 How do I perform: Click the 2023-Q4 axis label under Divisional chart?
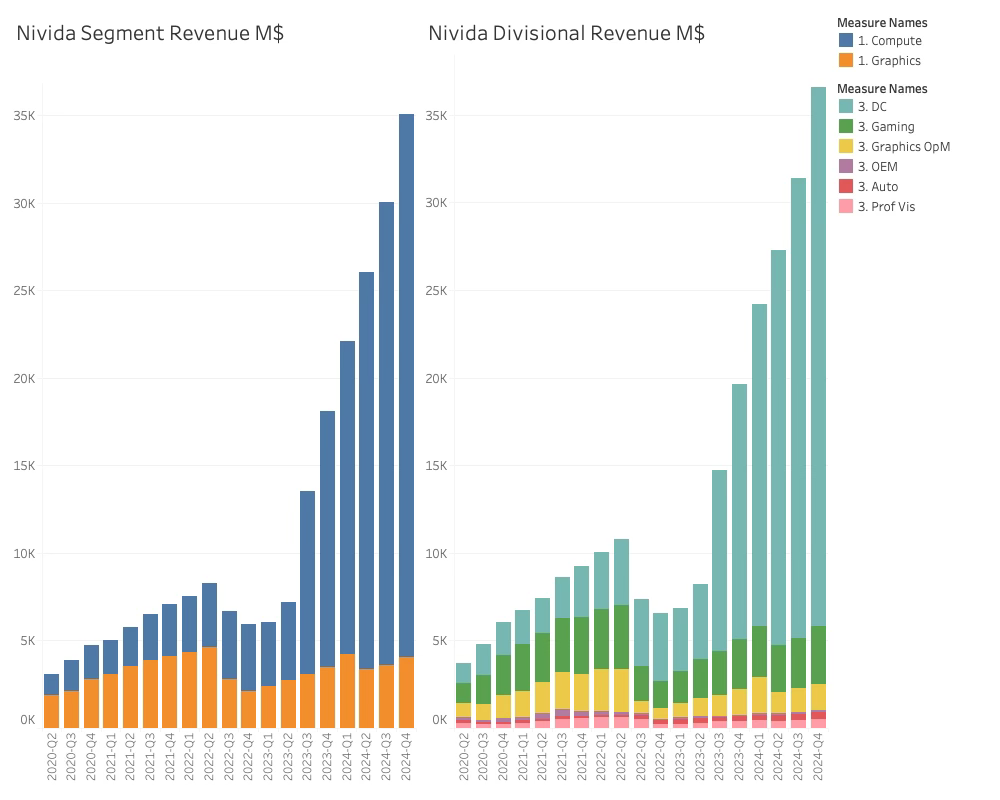tap(740, 757)
